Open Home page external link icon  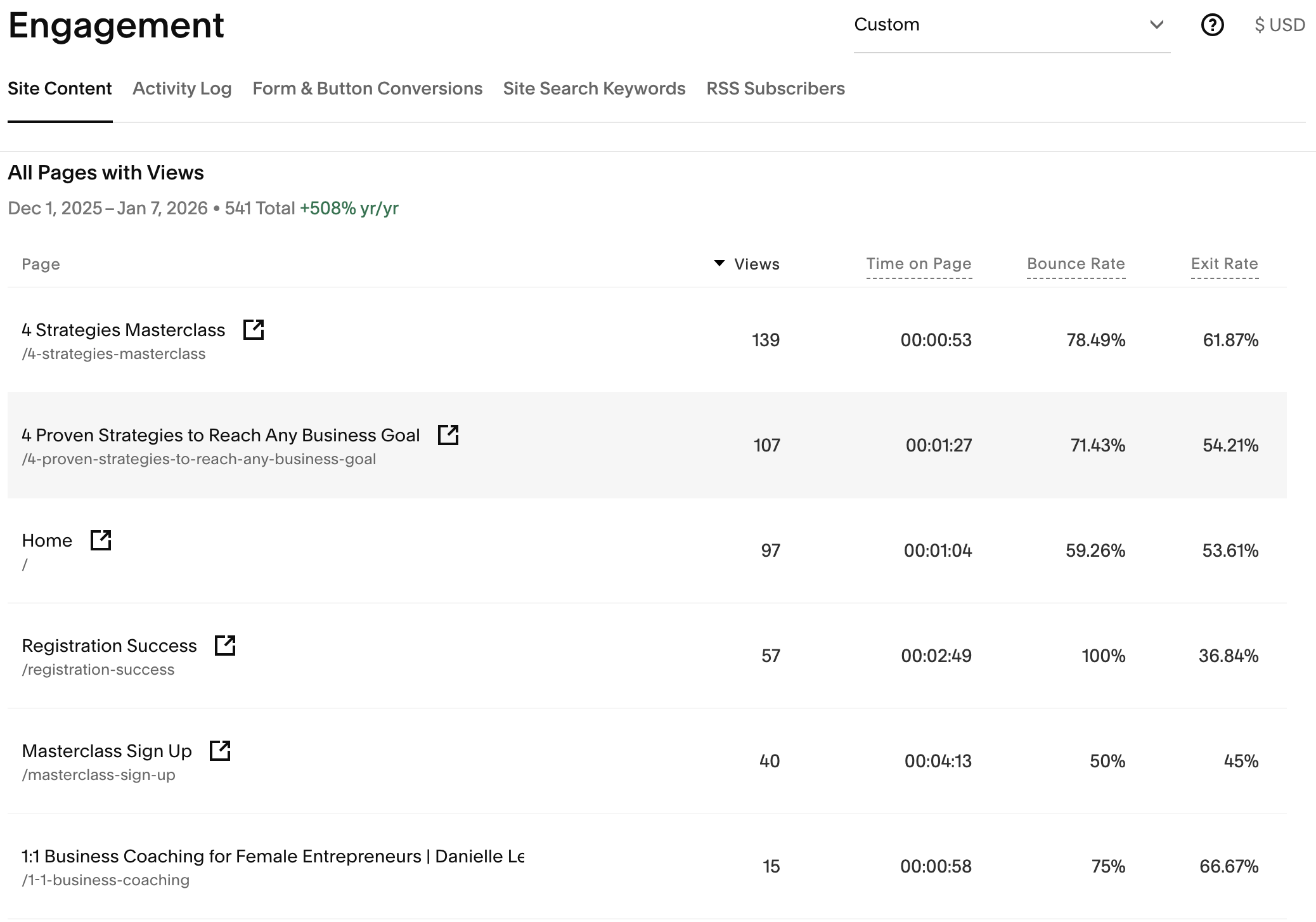[101, 540]
